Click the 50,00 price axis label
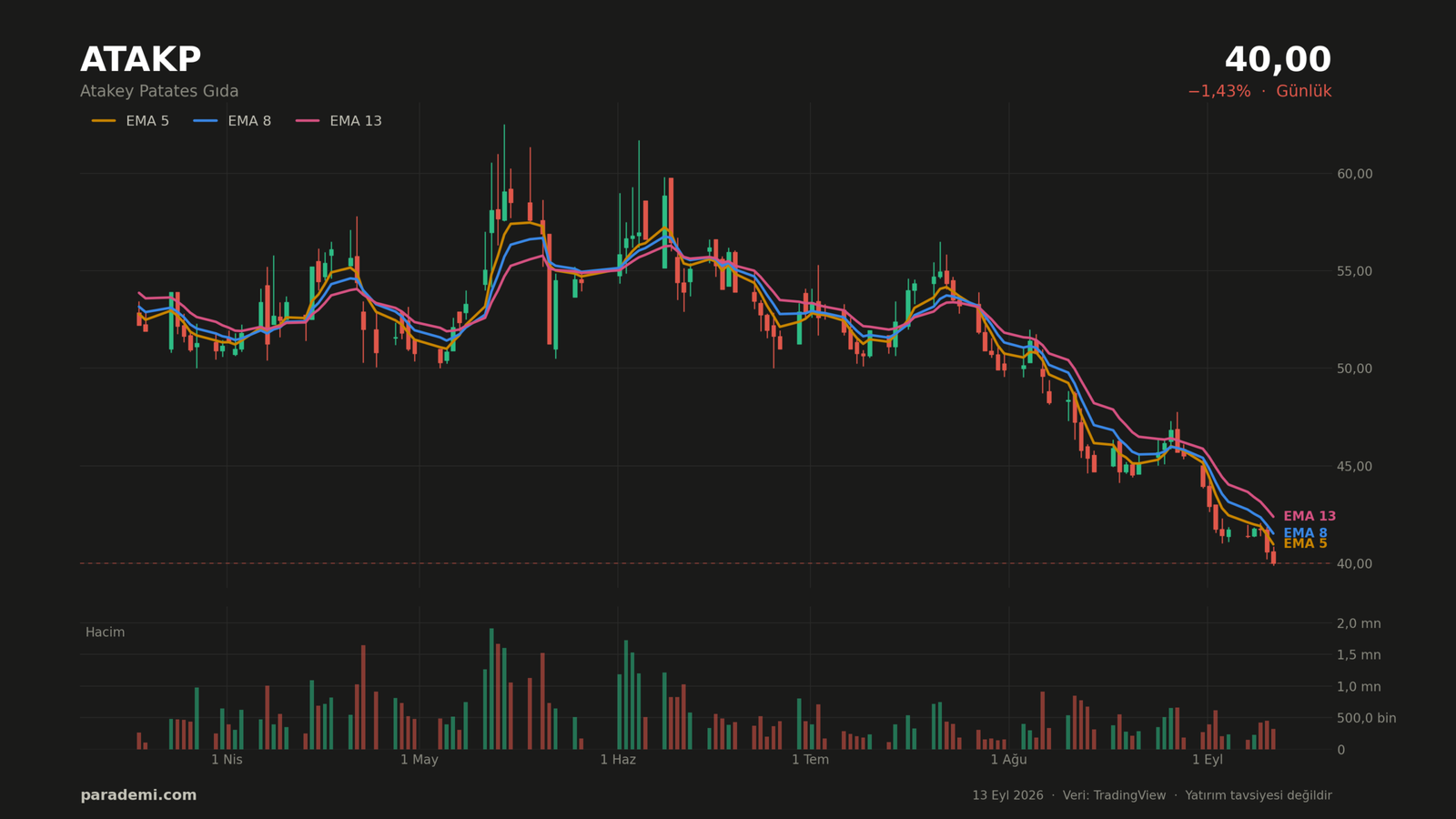This screenshot has width=1456, height=819. point(1354,369)
